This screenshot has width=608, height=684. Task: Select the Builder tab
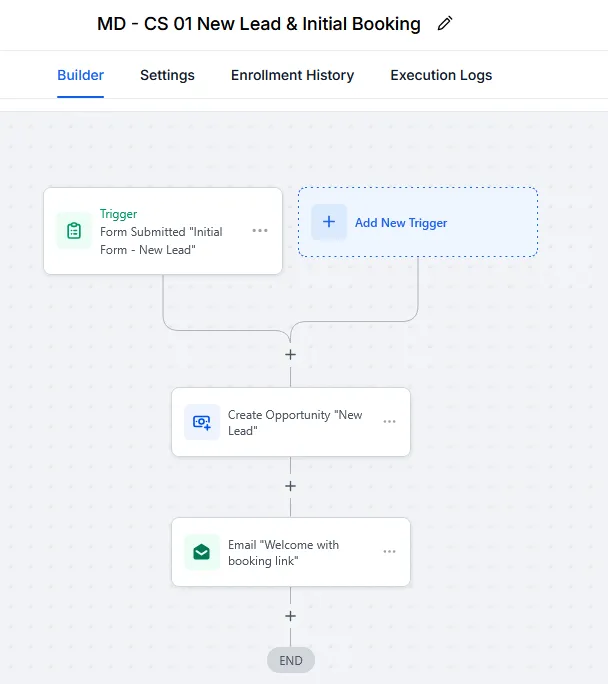(x=80, y=75)
